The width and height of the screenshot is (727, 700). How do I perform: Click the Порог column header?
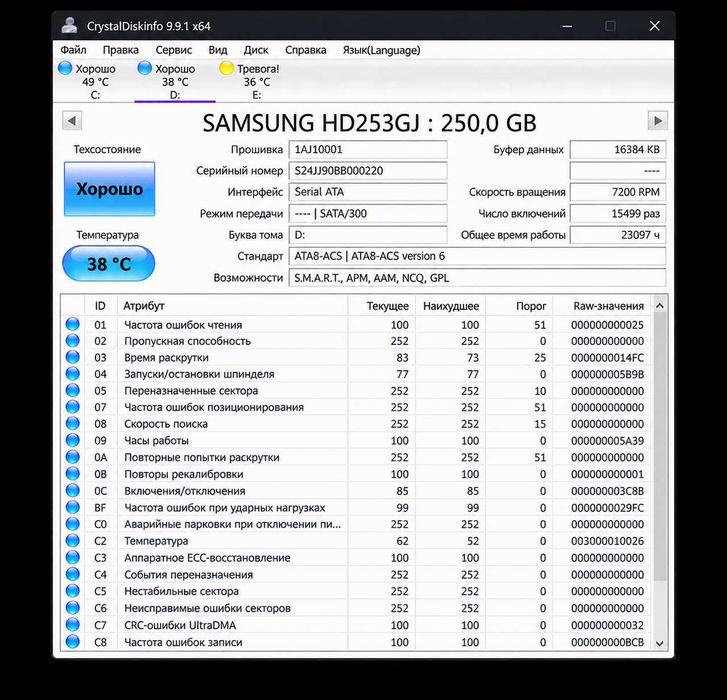519,306
